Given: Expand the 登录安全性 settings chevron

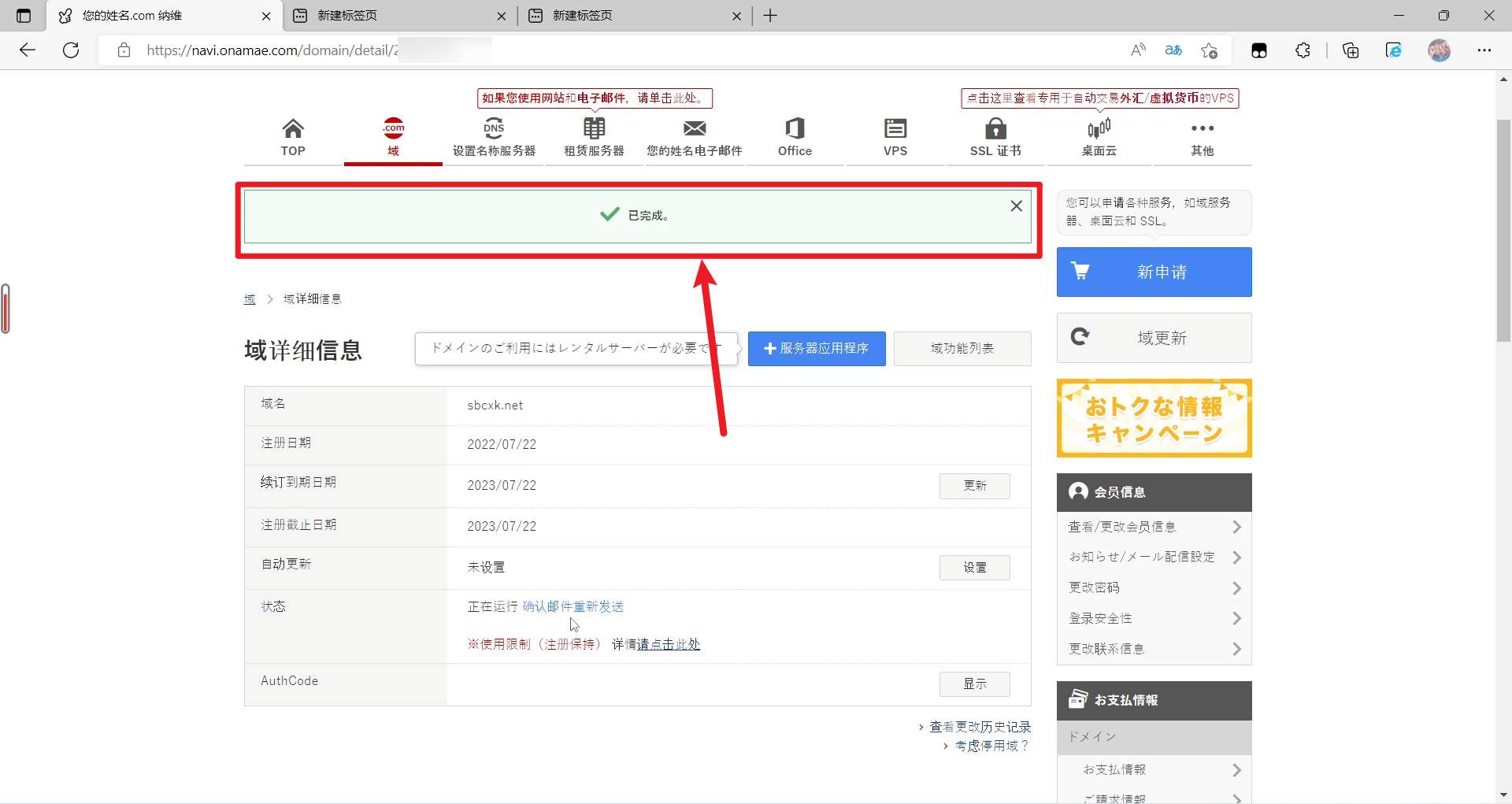Looking at the screenshot, I should point(1236,618).
